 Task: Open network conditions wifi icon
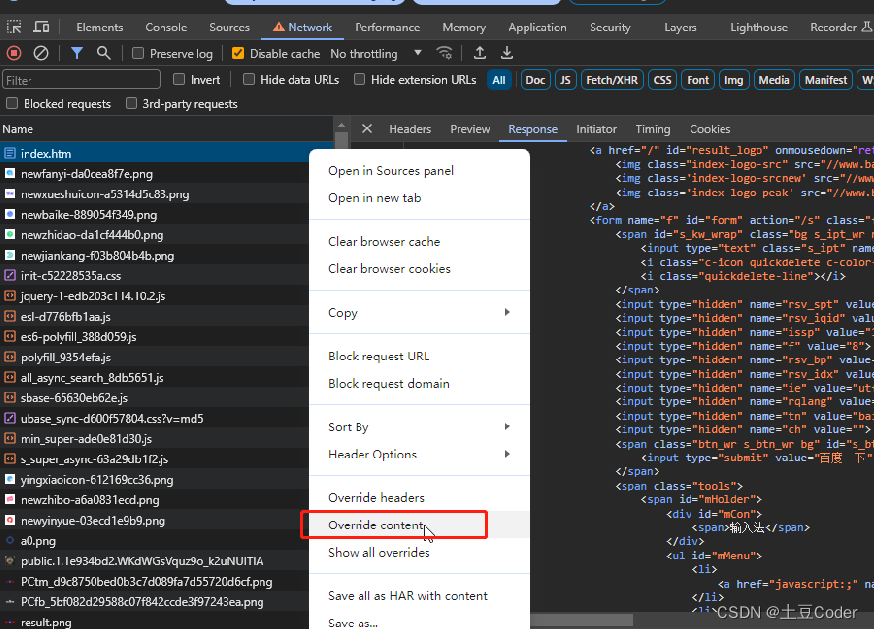[x=444, y=53]
